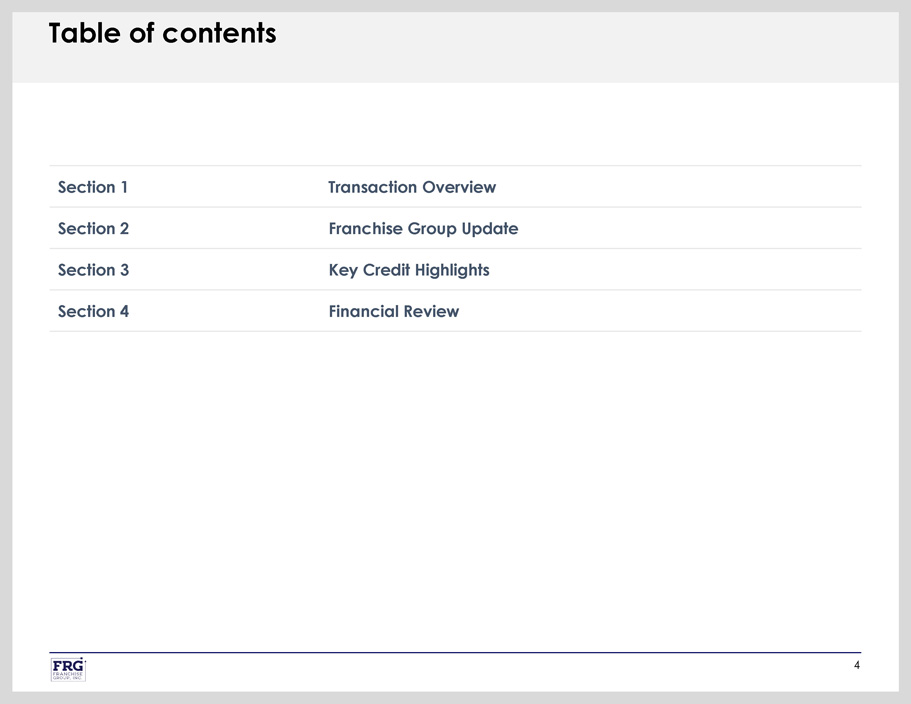Viewport: 911px width, 704px height.
Task: Click the word 'Review' in the Section 4 row
Action: pos(431,312)
